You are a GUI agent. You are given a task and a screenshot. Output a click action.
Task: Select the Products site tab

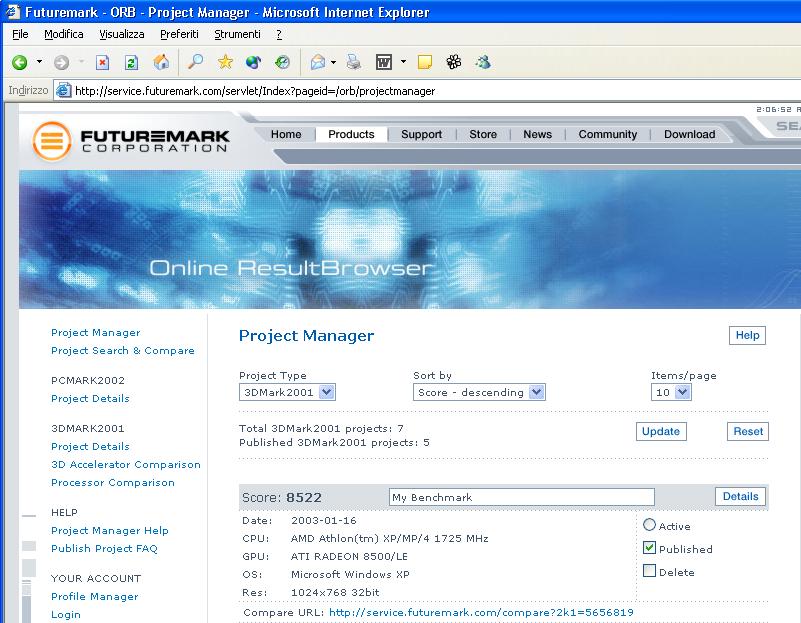point(351,134)
